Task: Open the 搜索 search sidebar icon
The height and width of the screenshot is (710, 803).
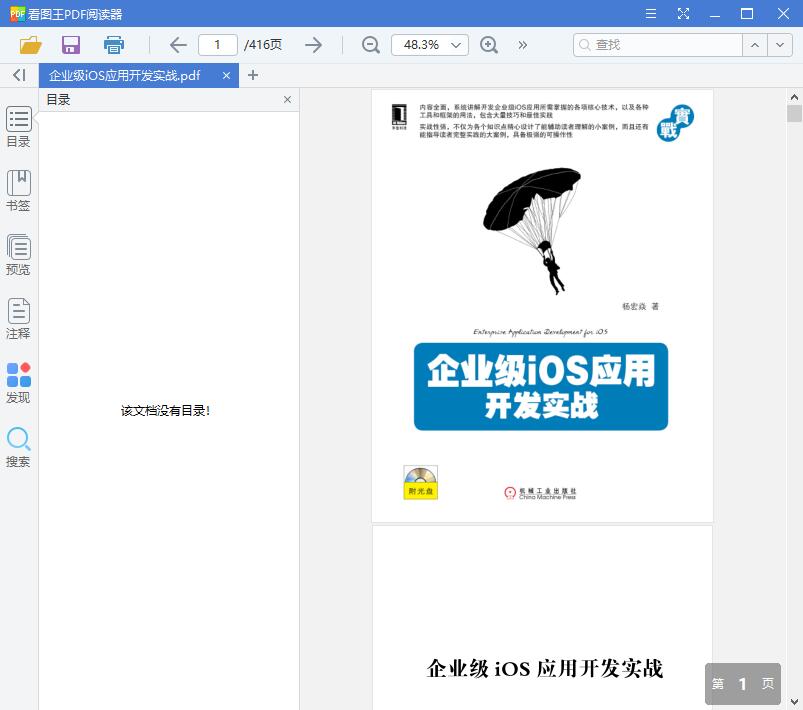Action: [x=18, y=442]
